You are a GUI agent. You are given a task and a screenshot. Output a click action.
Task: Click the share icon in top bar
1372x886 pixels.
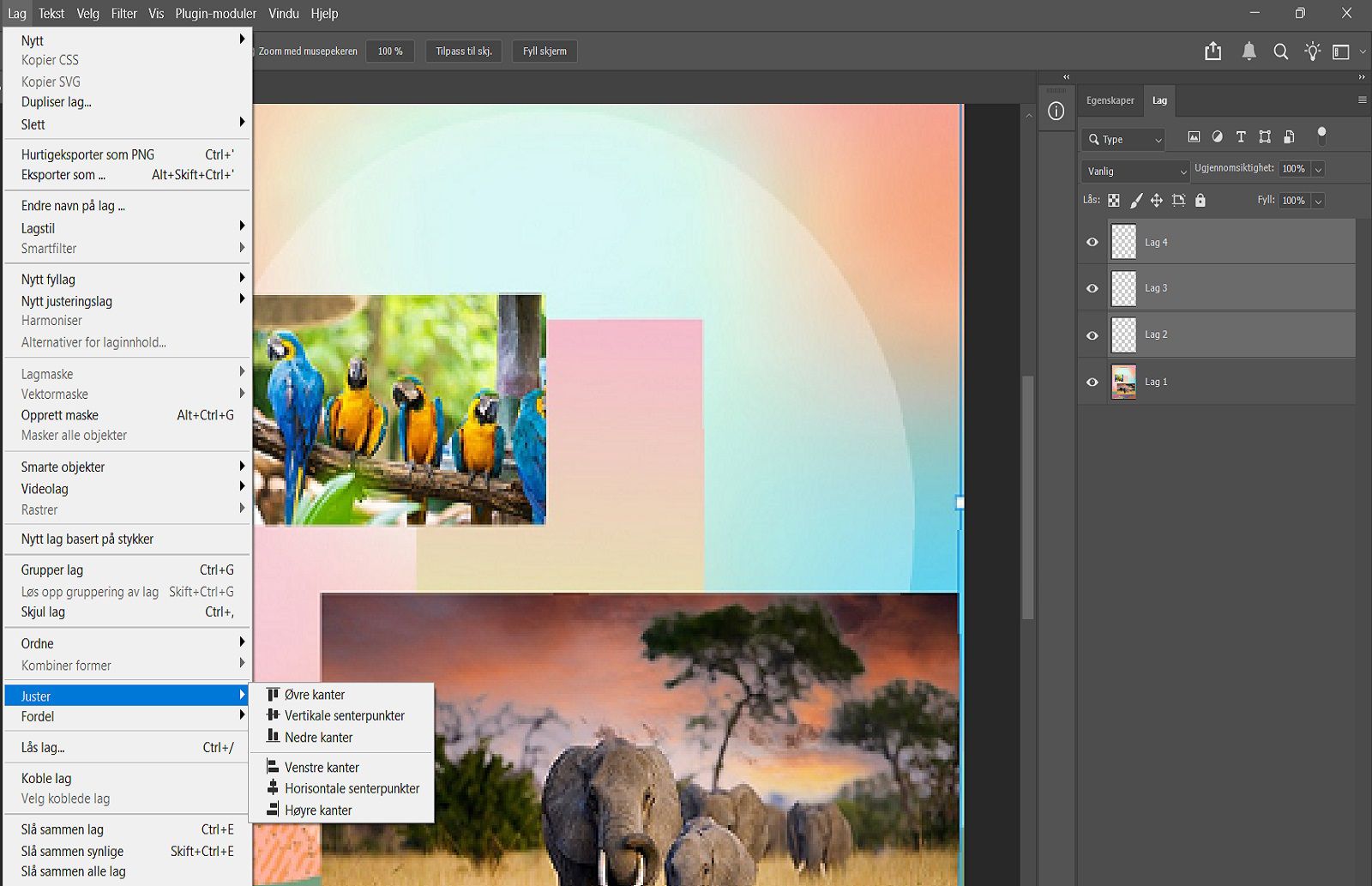point(1213,51)
